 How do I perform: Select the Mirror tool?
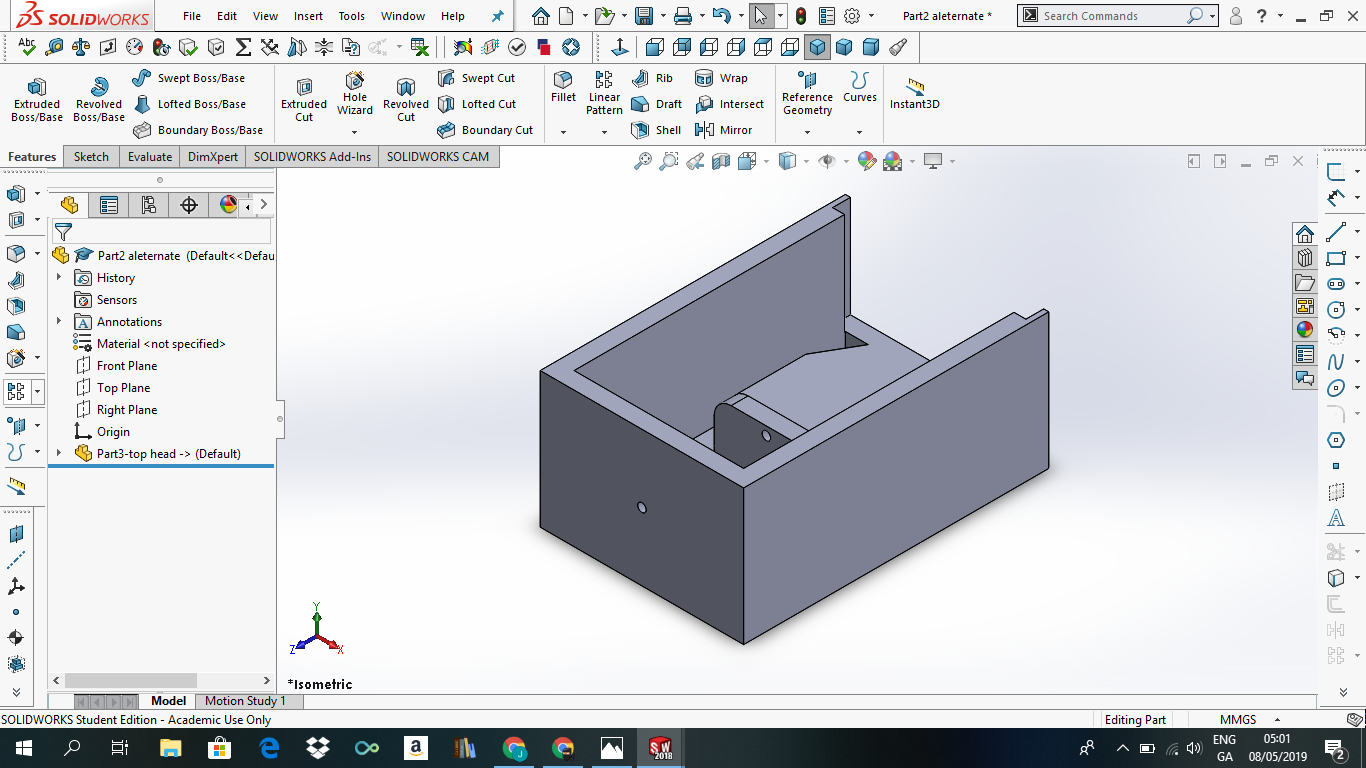pyautogui.click(x=723, y=130)
